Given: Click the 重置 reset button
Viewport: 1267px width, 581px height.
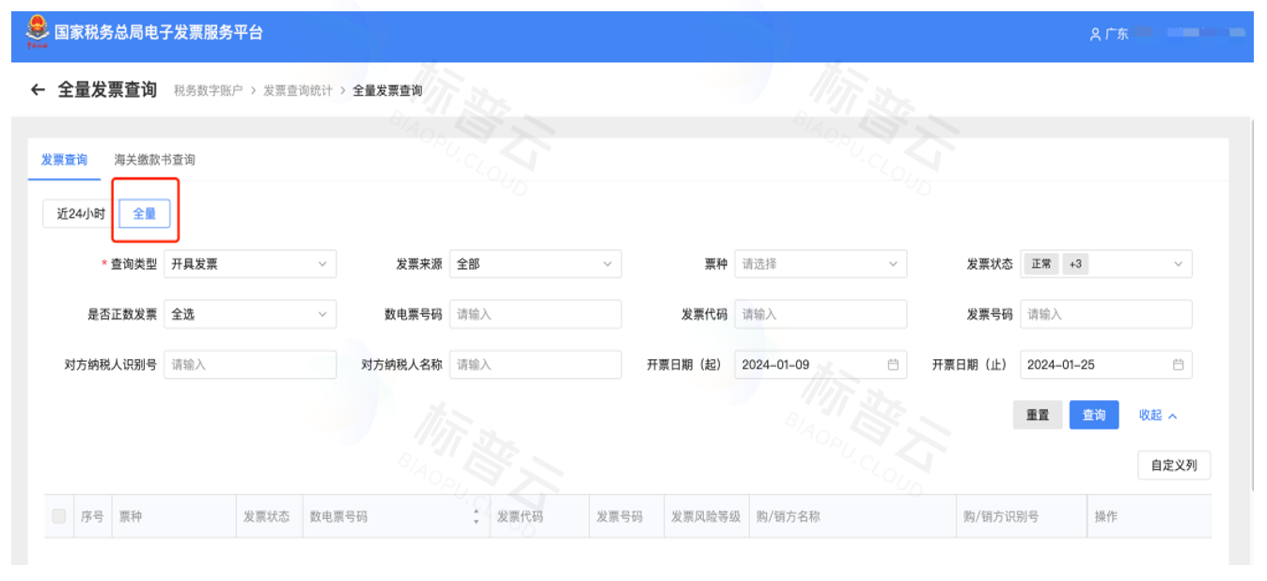Looking at the screenshot, I should click(1037, 415).
